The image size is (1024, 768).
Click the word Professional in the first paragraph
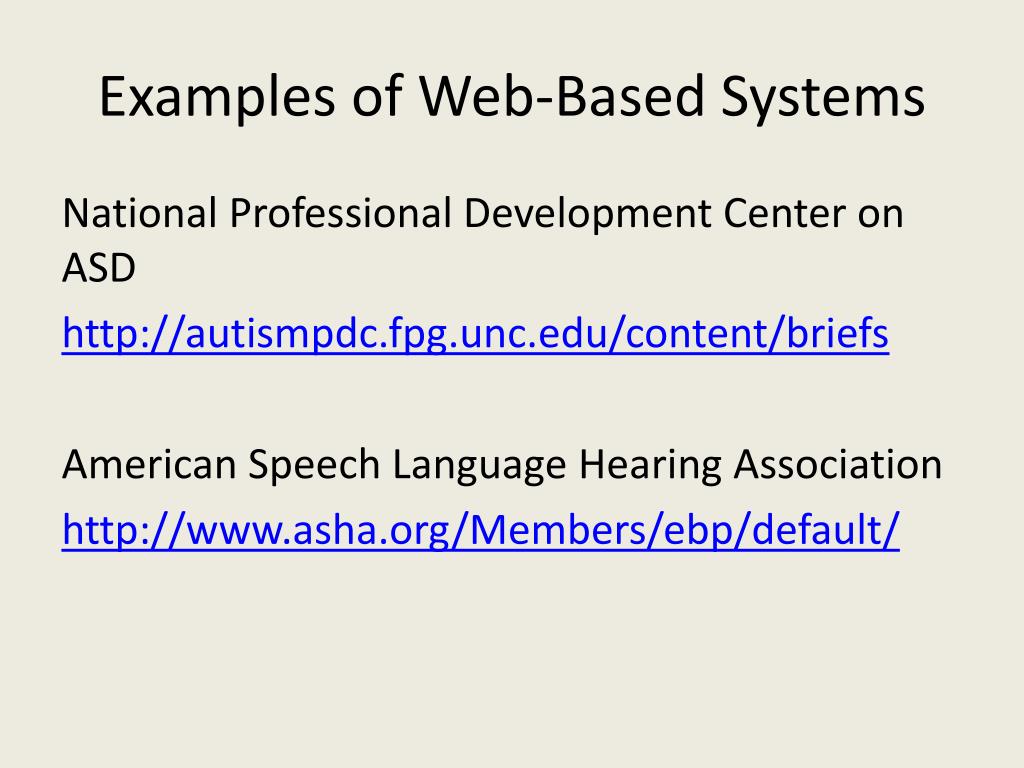pyautogui.click(x=340, y=214)
